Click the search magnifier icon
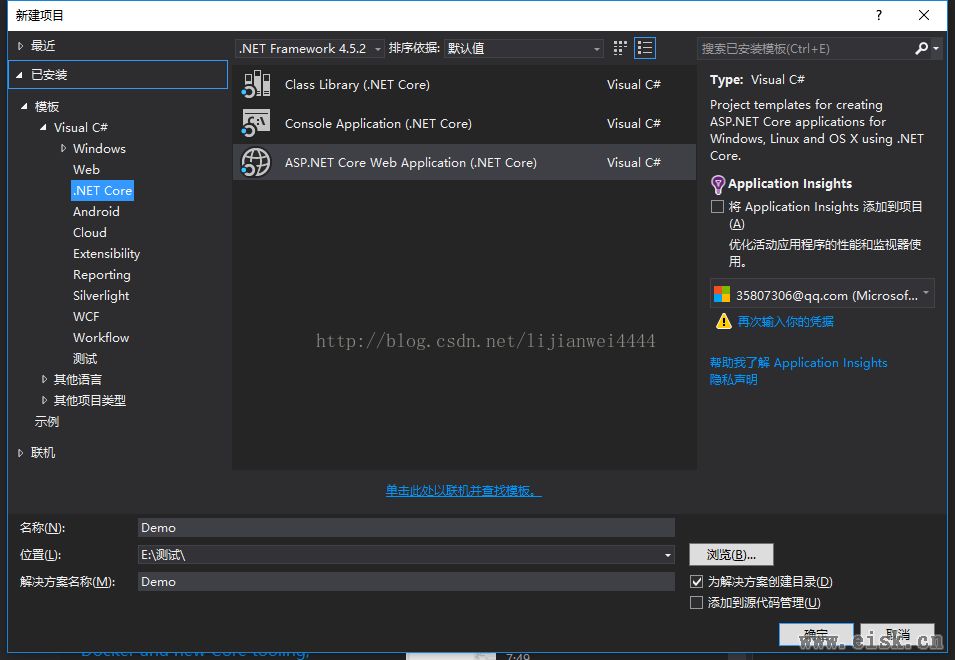The height and width of the screenshot is (660, 955). [x=922, y=48]
